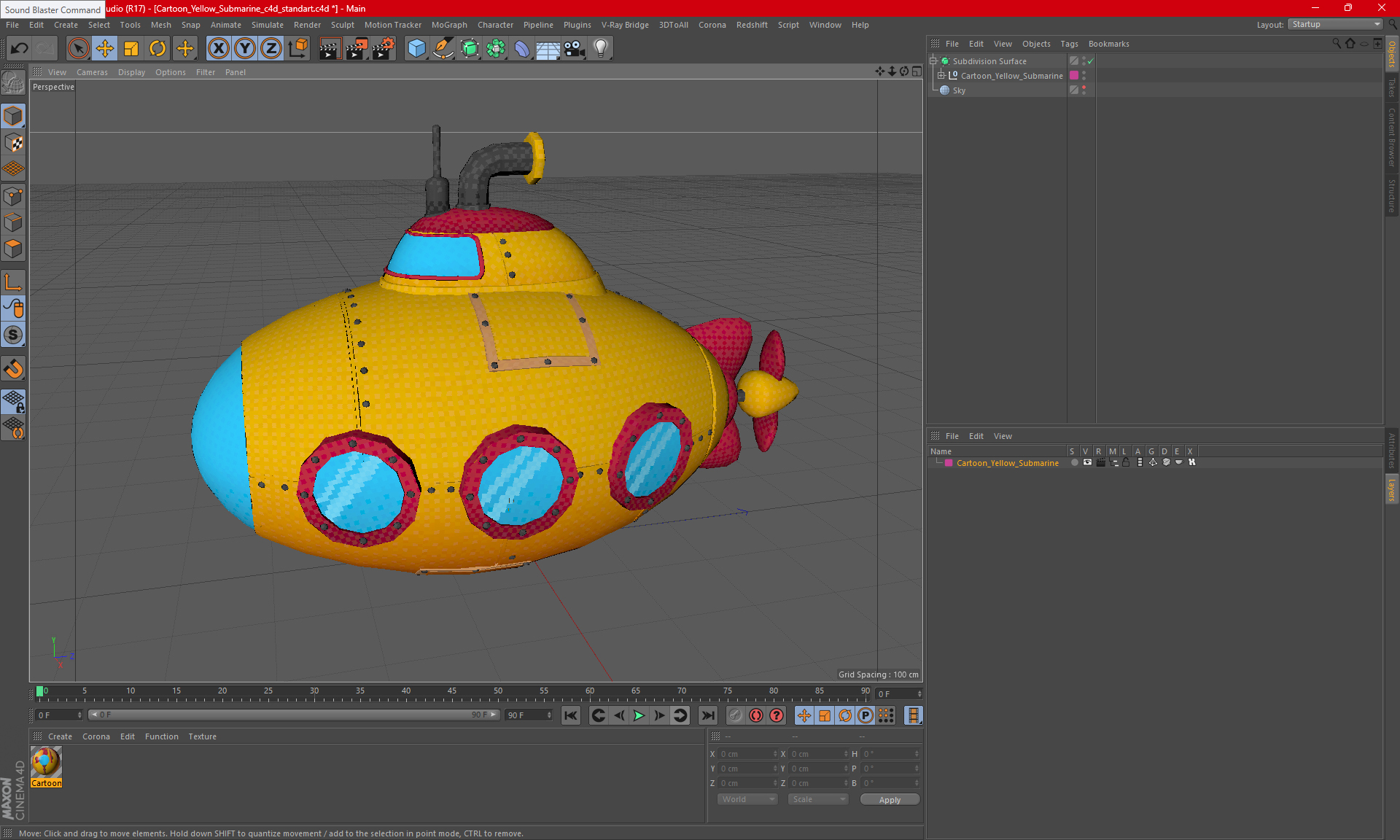Switch to Model mode
Image resolution: width=1400 pixels, height=840 pixels.
[x=14, y=117]
